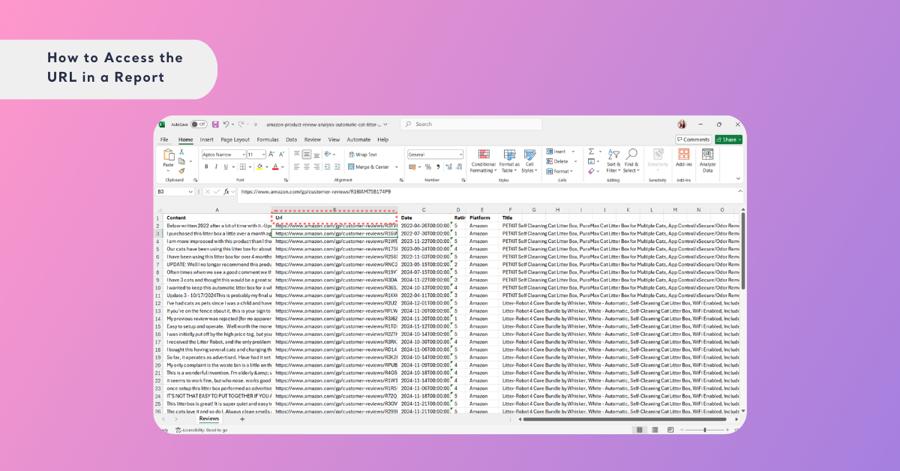Apply yellow fill color
This screenshot has height=471, width=900.
pyautogui.click(x=259, y=167)
